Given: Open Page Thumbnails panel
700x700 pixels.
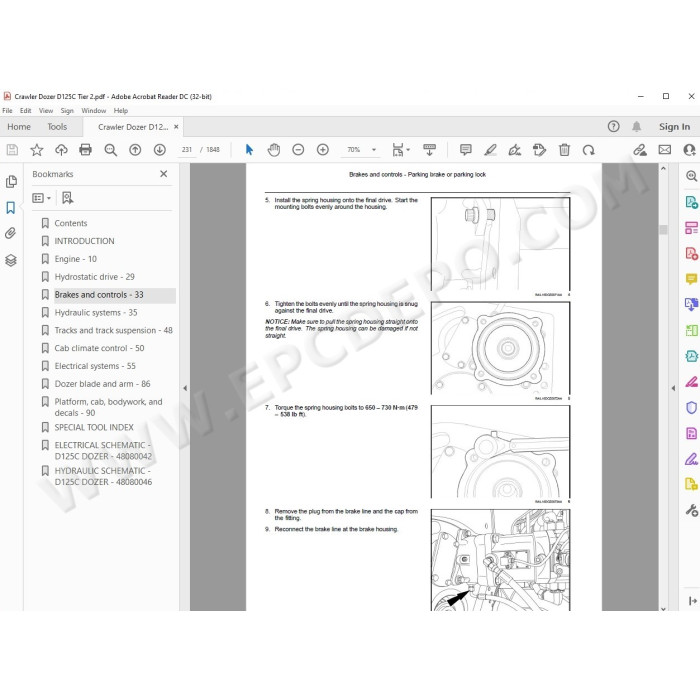Looking at the screenshot, I should click(x=11, y=181).
